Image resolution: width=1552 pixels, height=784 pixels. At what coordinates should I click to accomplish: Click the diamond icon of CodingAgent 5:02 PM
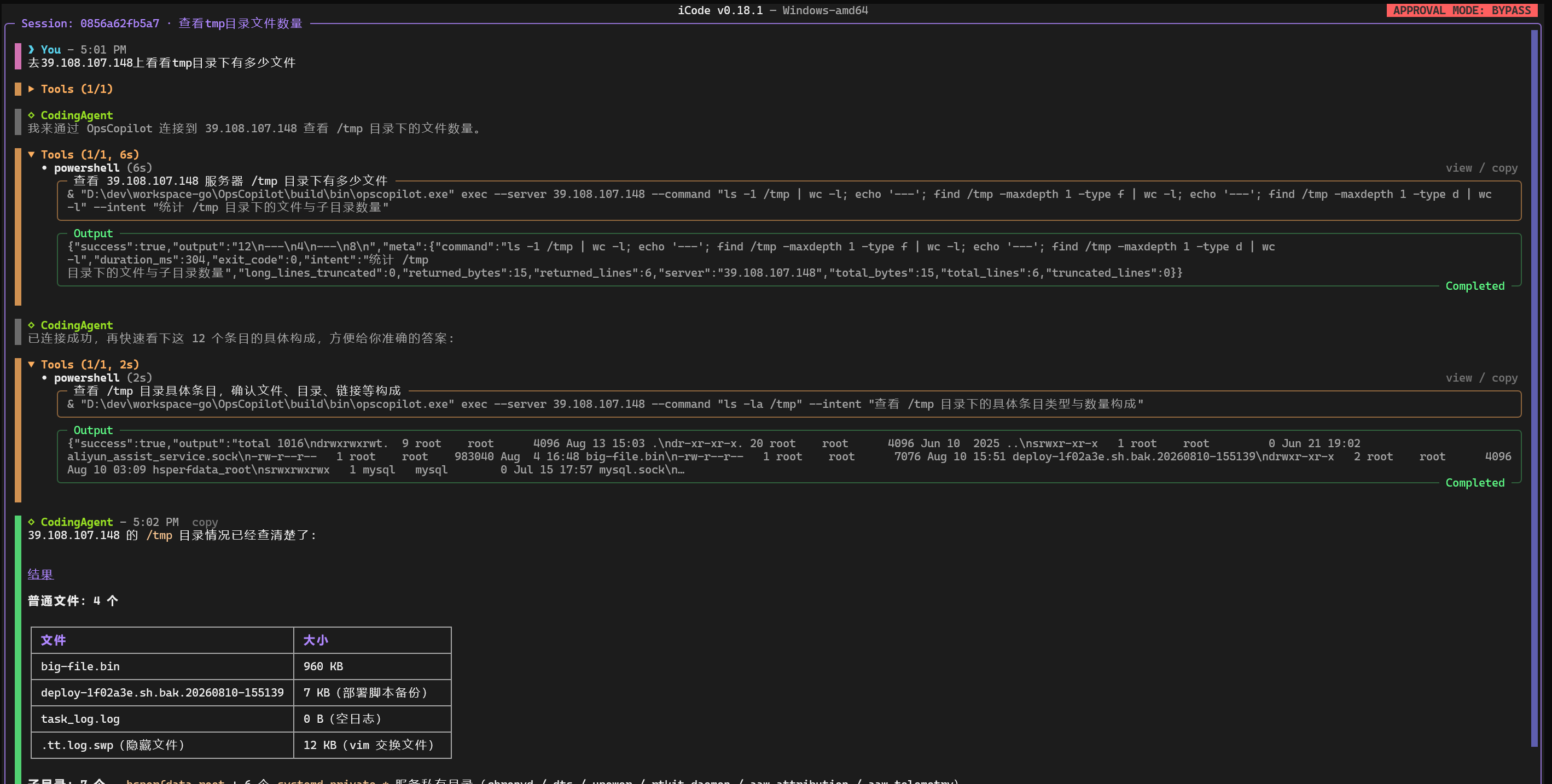(x=31, y=522)
